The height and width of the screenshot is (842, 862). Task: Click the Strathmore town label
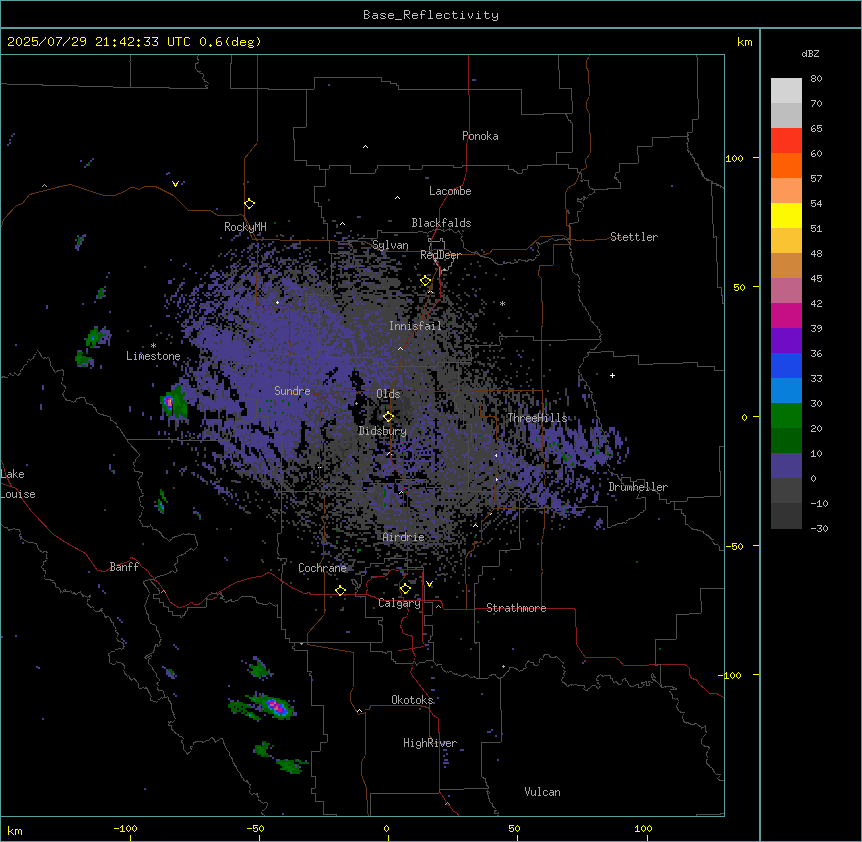coord(516,608)
